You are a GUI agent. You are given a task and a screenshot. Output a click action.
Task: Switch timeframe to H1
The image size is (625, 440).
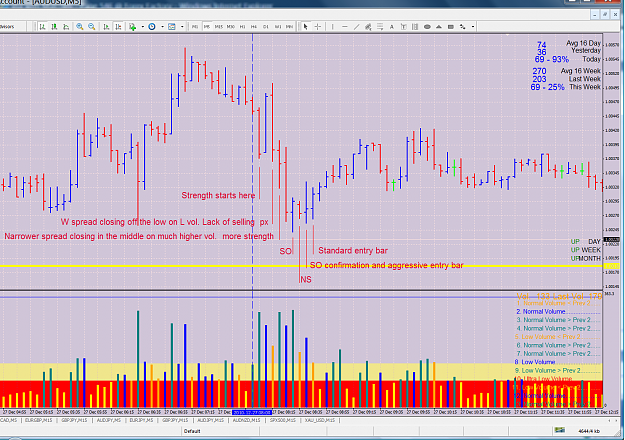(242, 27)
